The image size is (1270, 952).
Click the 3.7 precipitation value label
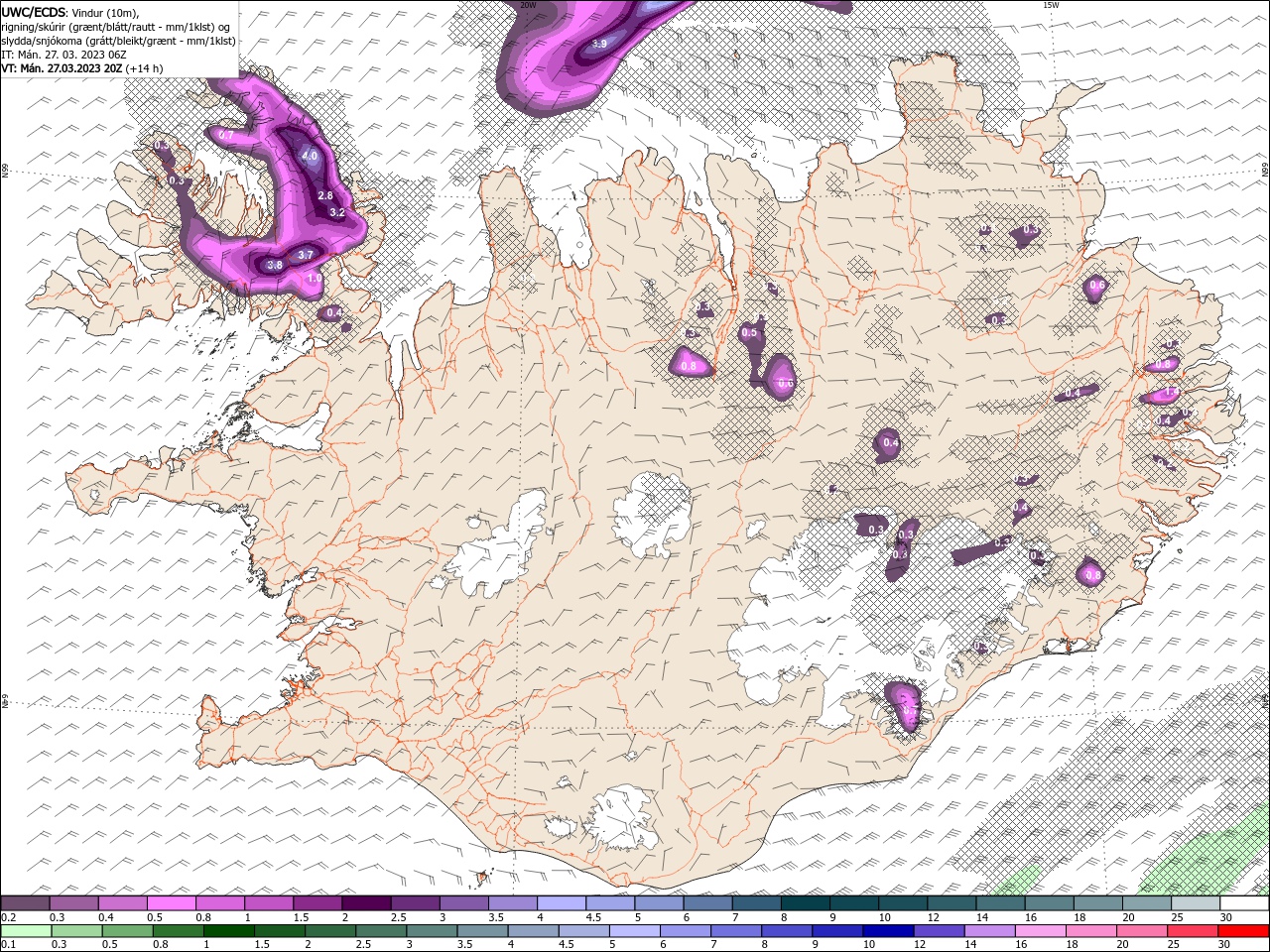point(306,255)
